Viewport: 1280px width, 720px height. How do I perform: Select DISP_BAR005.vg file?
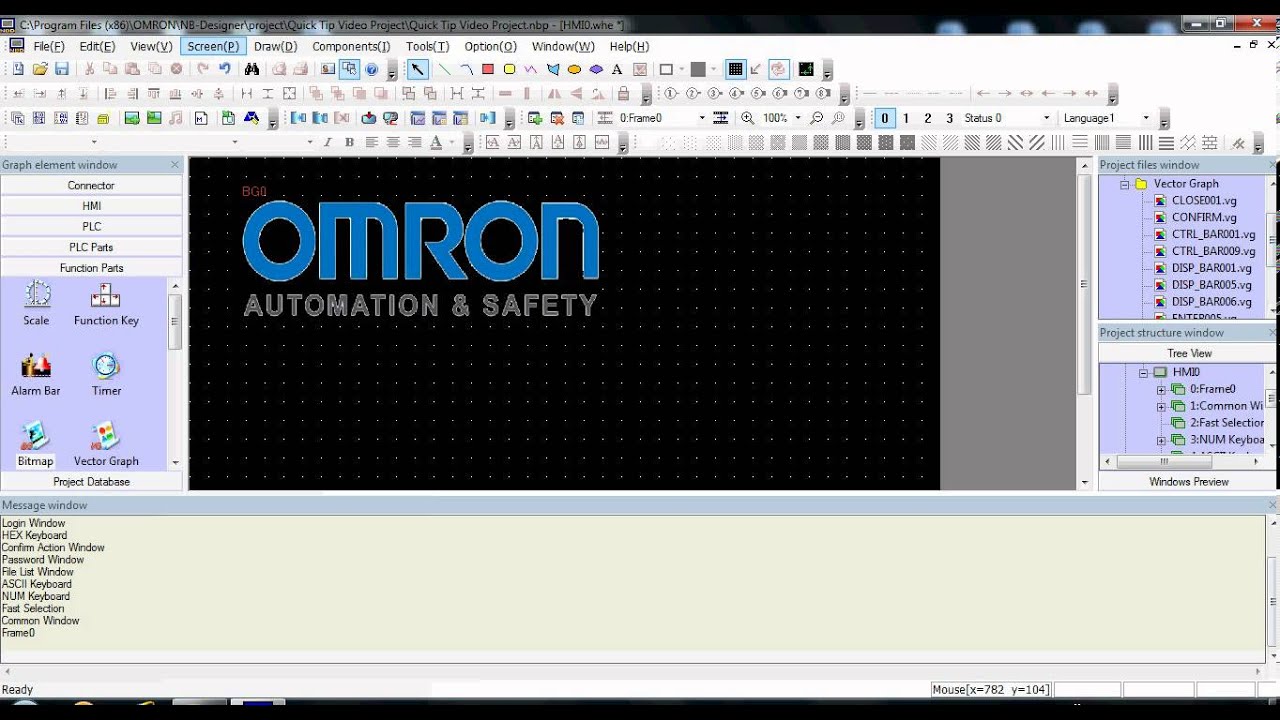coord(1211,285)
